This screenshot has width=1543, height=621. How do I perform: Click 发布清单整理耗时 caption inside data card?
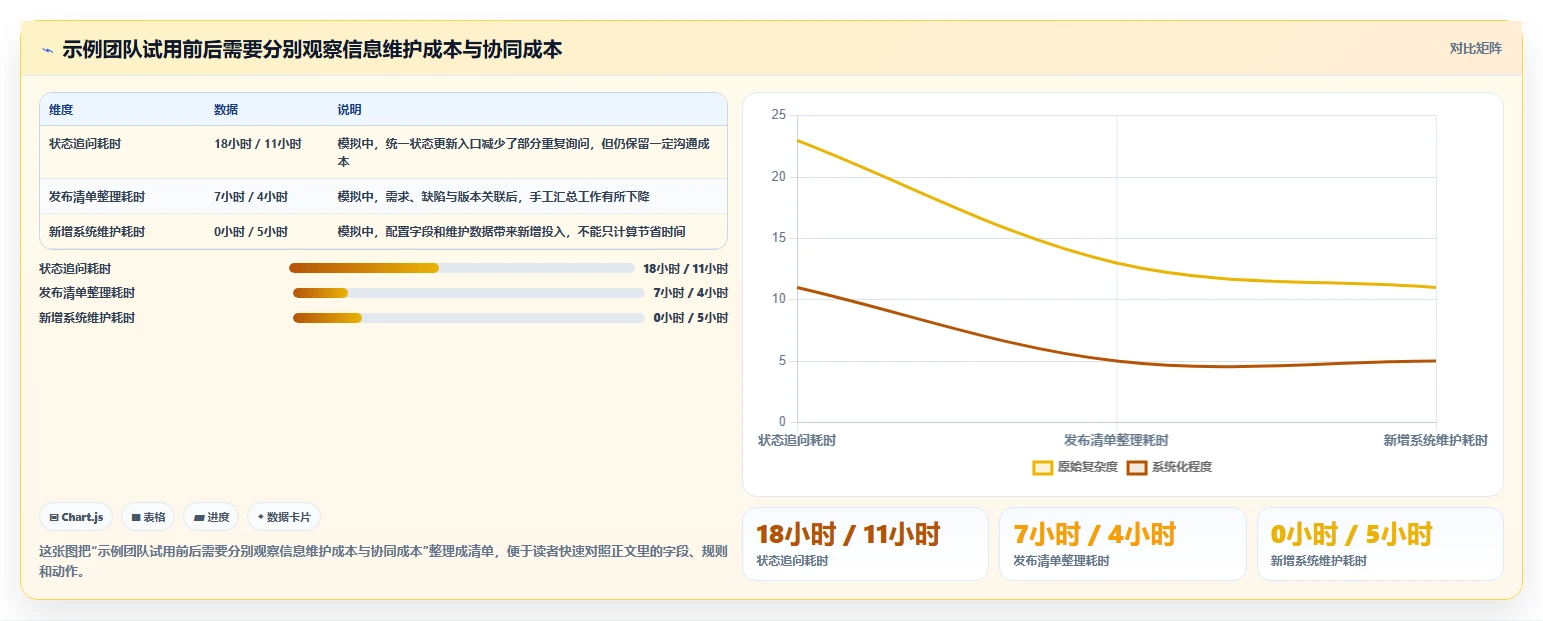(x=1061, y=561)
